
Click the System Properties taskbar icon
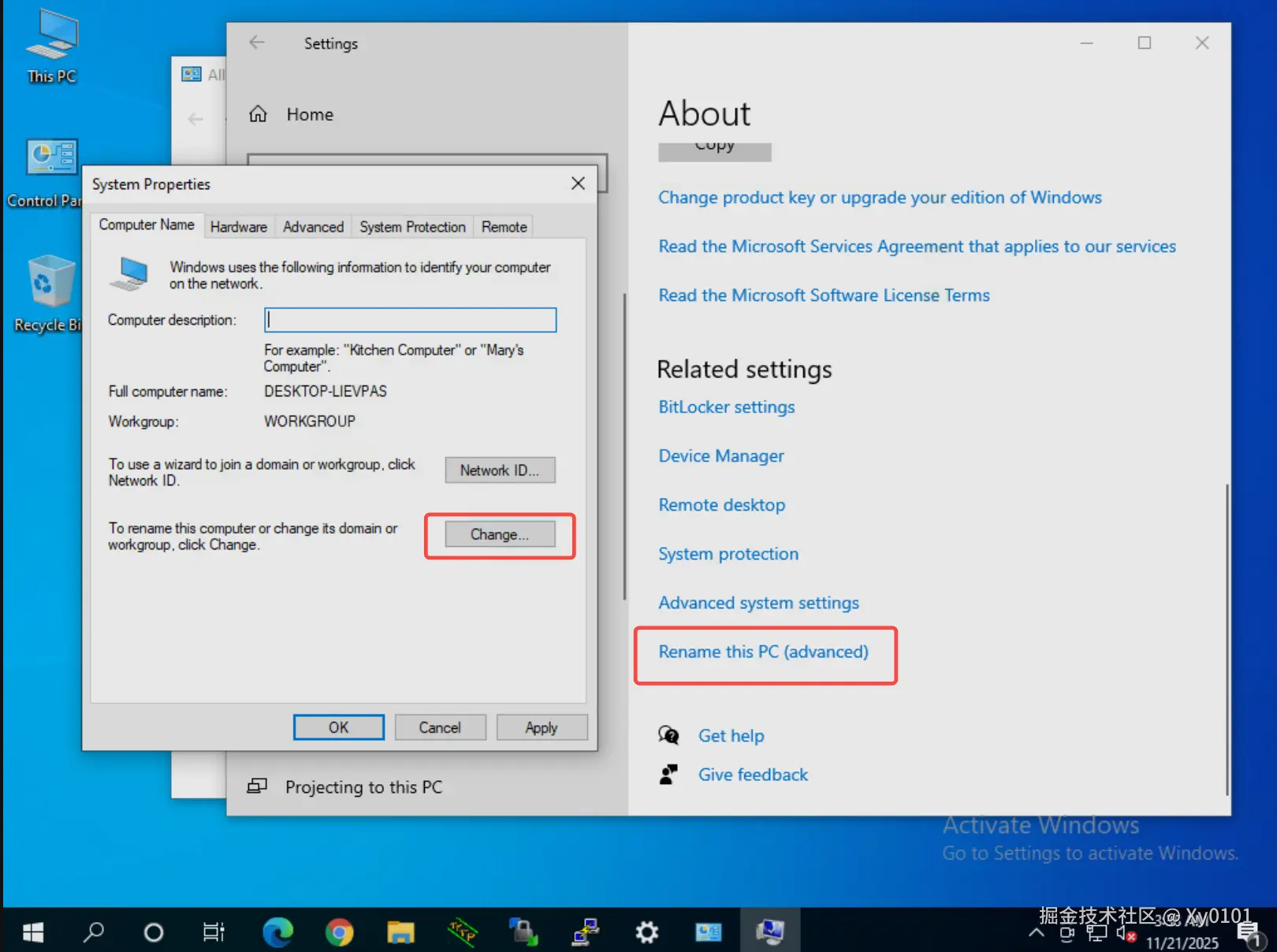coord(770,933)
